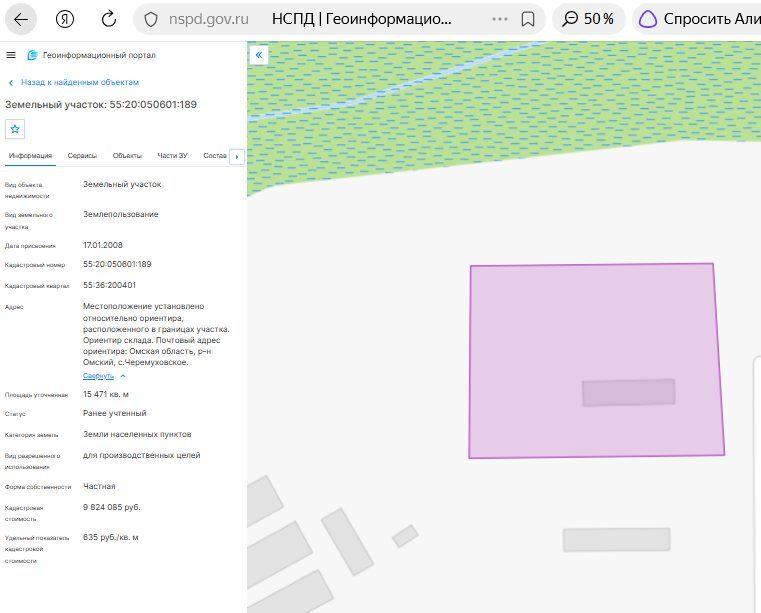
Task: Click the small diamond-shaped building on map
Action: 405,536
